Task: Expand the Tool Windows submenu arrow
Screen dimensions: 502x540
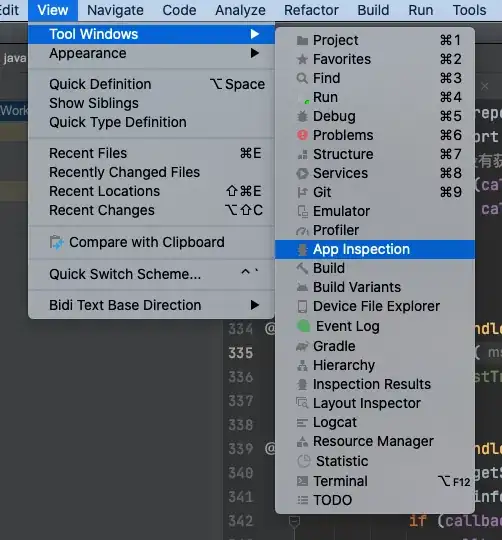Action: pyautogui.click(x=255, y=34)
